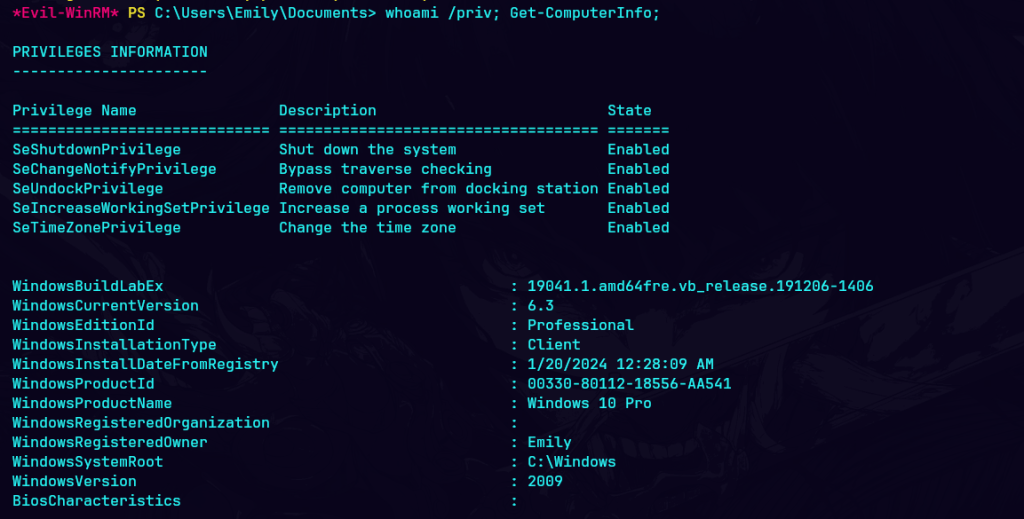Click the SeIncreaseWorkingSetPrivilege entry
Screen dimensions: 1024x519
(x=140, y=208)
